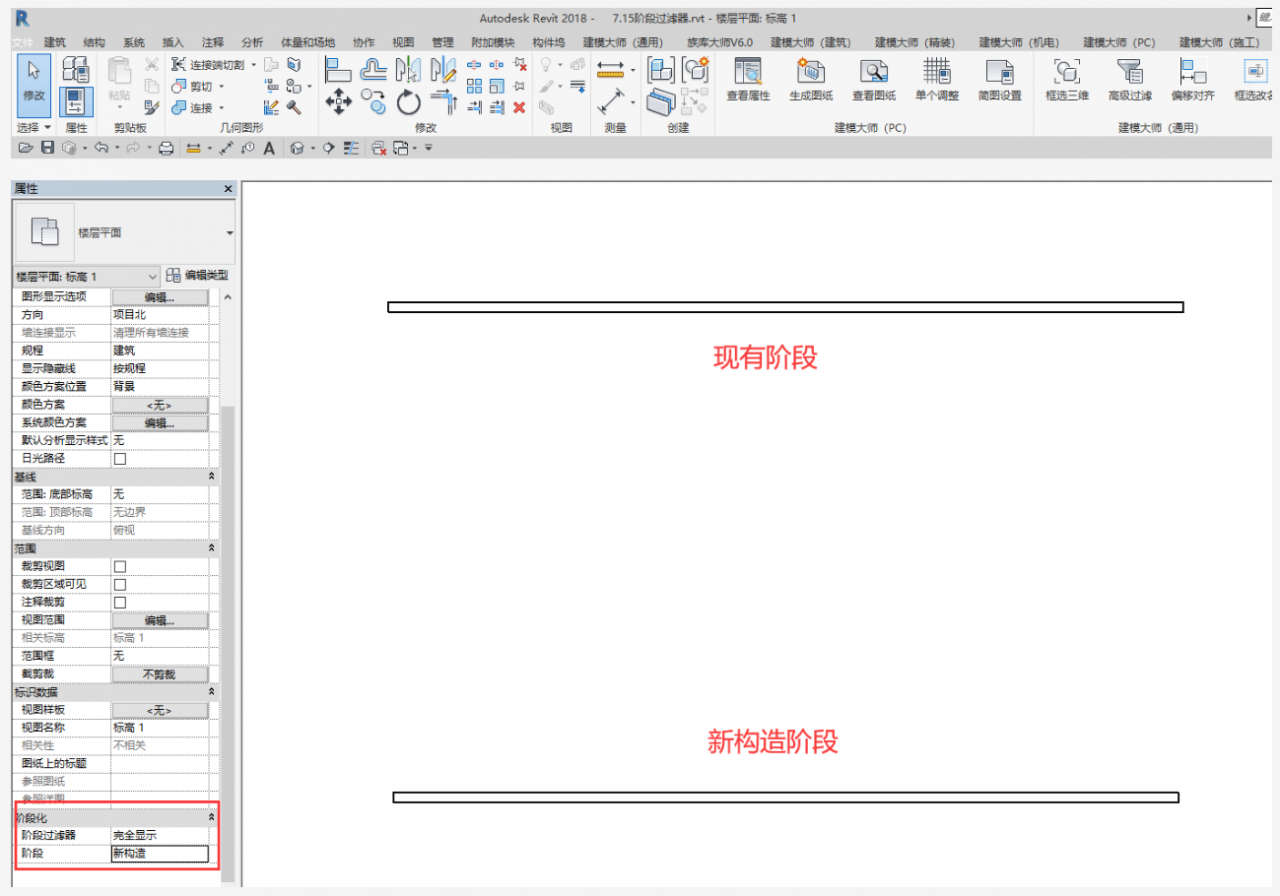1280x896 pixels.
Task: Open the 查看属性 tool in ribbon
Action: coord(747,79)
